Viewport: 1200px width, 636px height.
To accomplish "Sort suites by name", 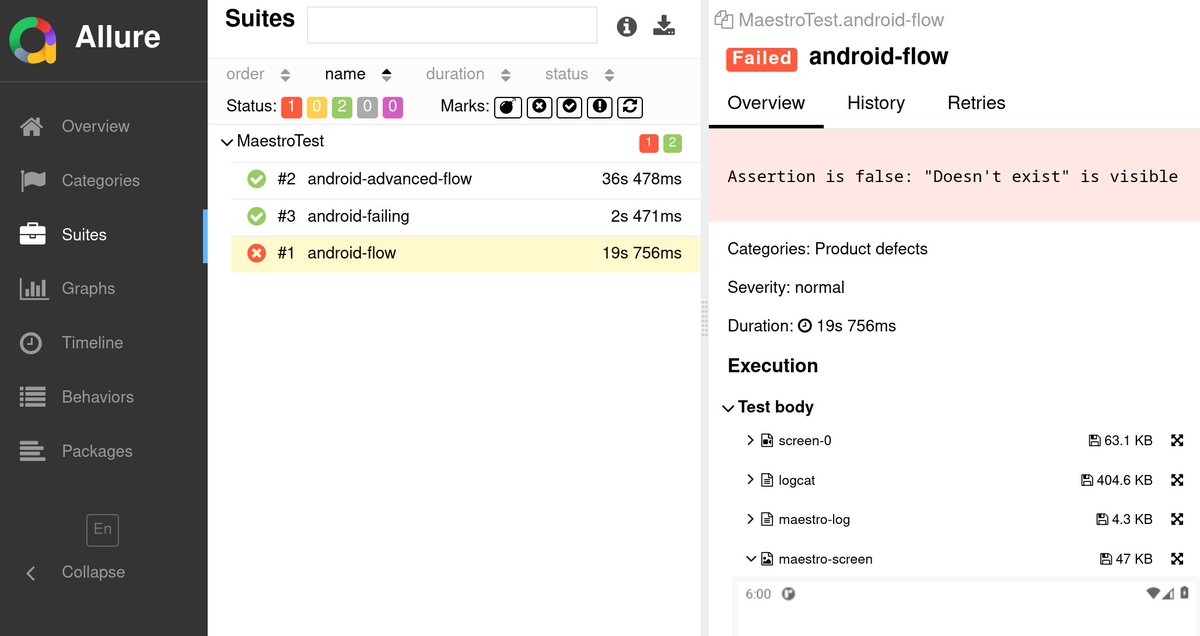I will pos(358,74).
